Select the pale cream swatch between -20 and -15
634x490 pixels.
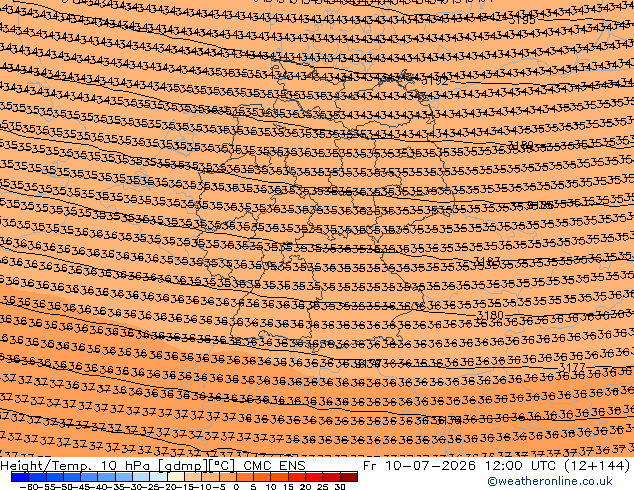[176, 477]
